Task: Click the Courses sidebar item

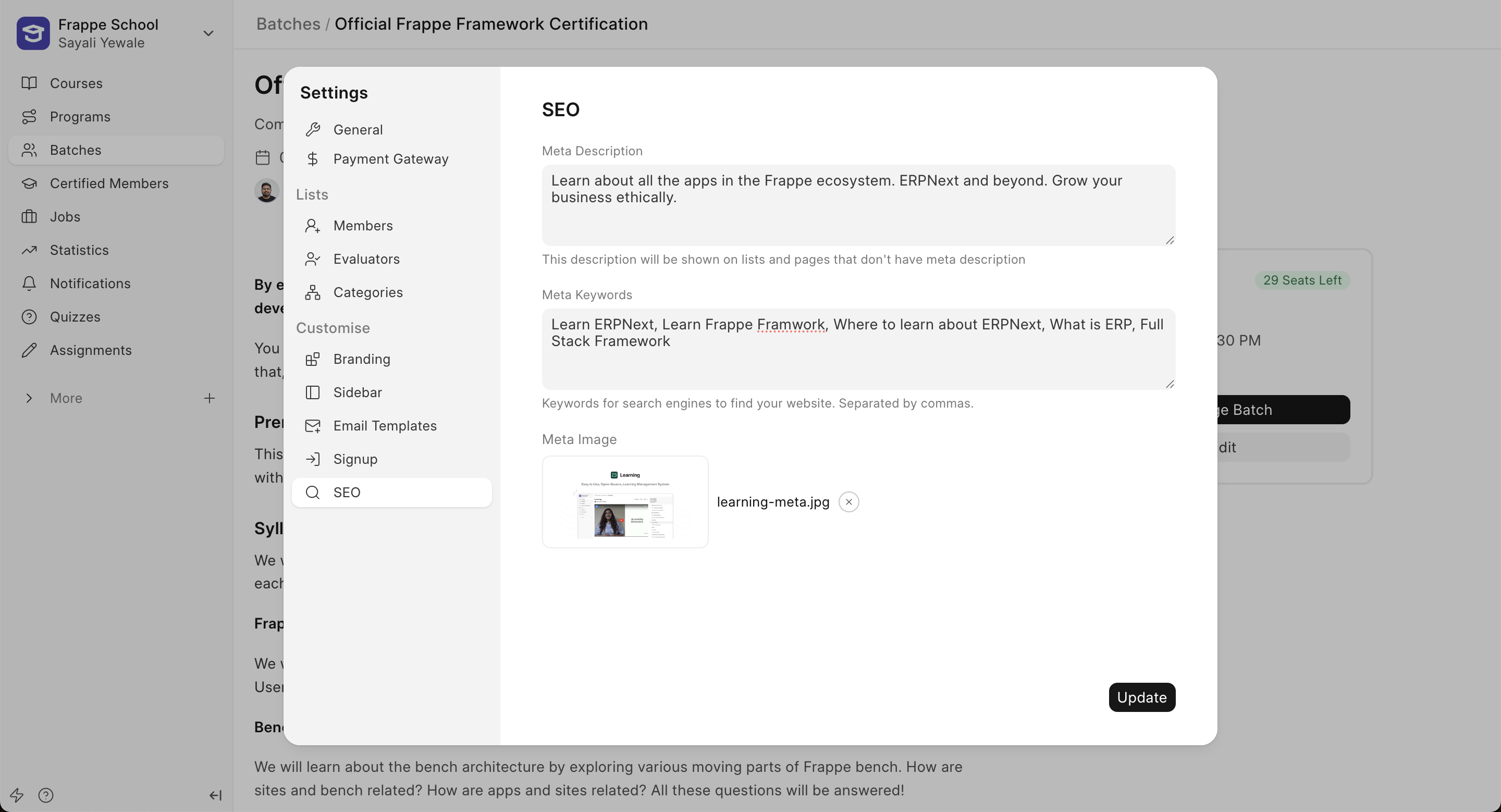Action: tap(117, 83)
